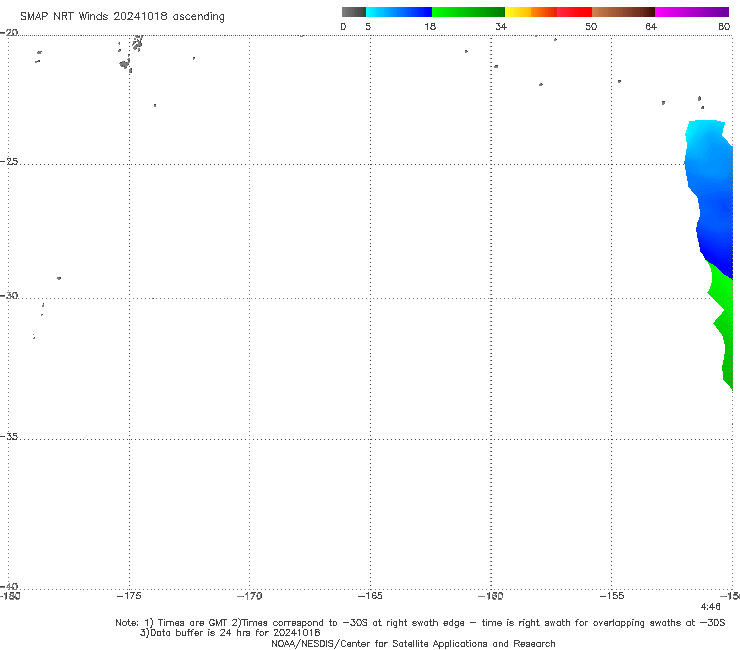Click the color bar label '34'
Image resolution: width=740 pixels, height=650 pixels.
coord(501,26)
